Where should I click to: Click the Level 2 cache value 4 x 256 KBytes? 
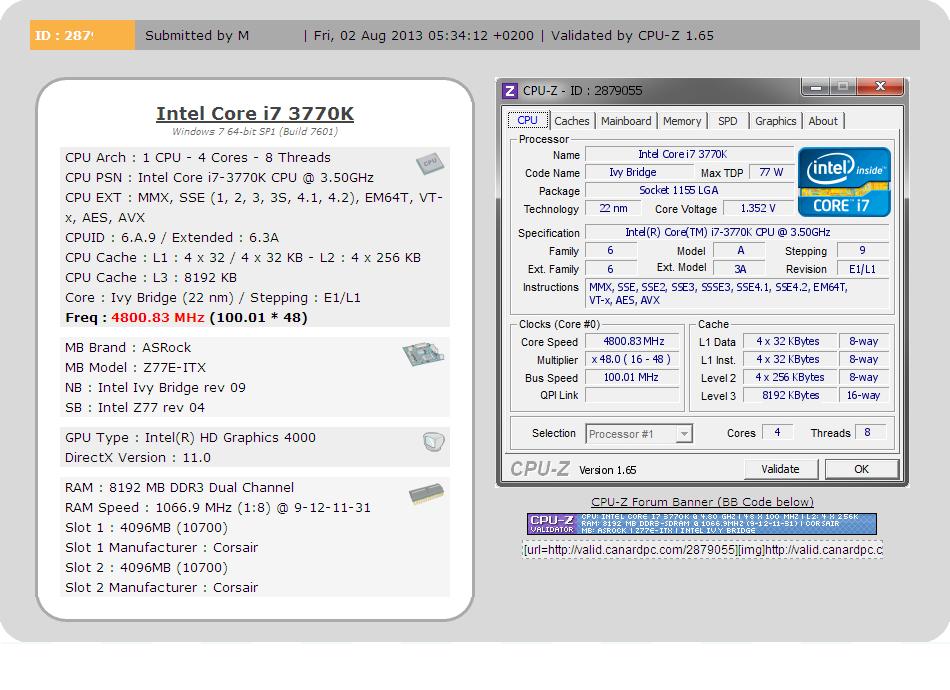pyautogui.click(x=790, y=377)
